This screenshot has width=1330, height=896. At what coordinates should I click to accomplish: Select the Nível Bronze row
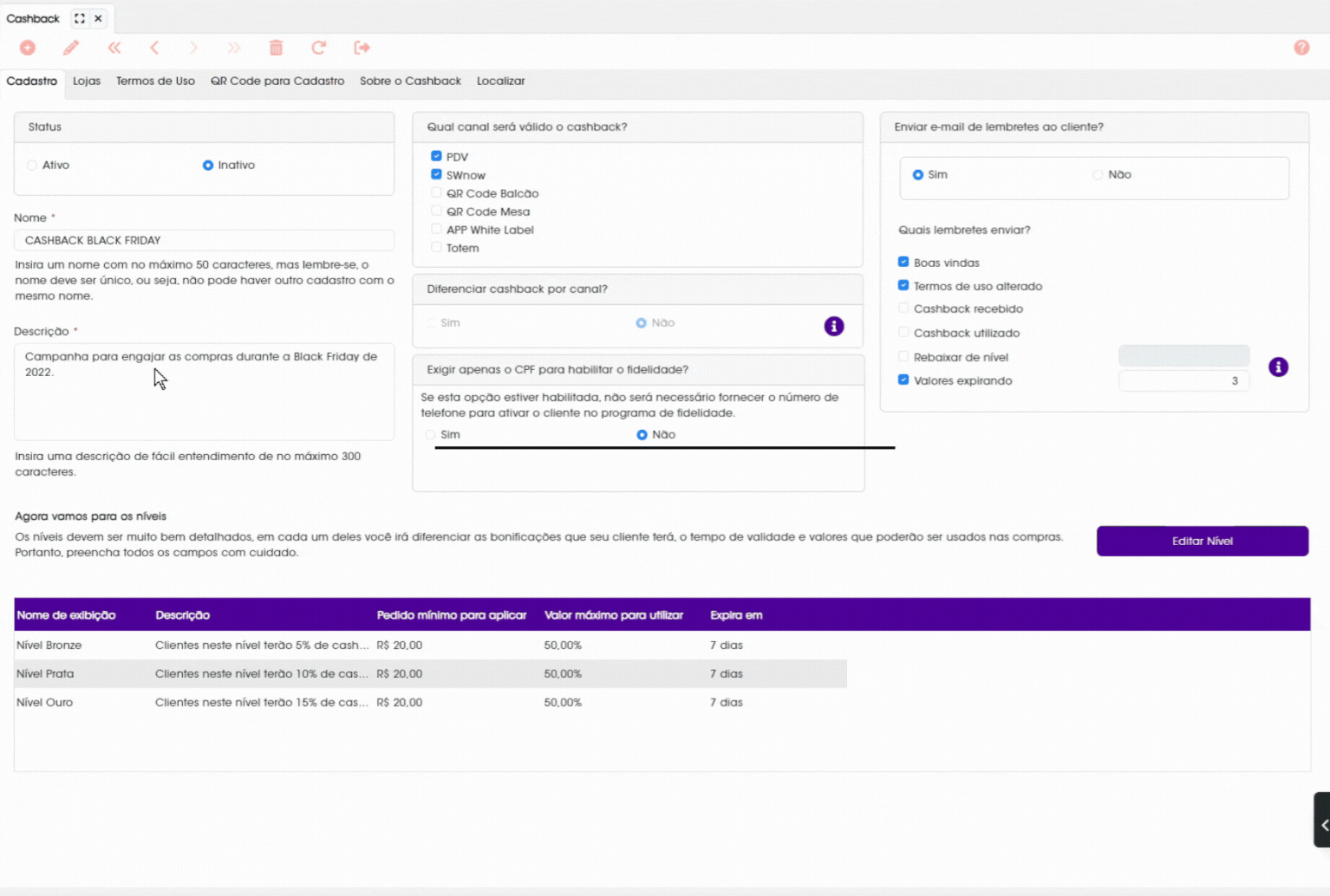[x=430, y=645]
